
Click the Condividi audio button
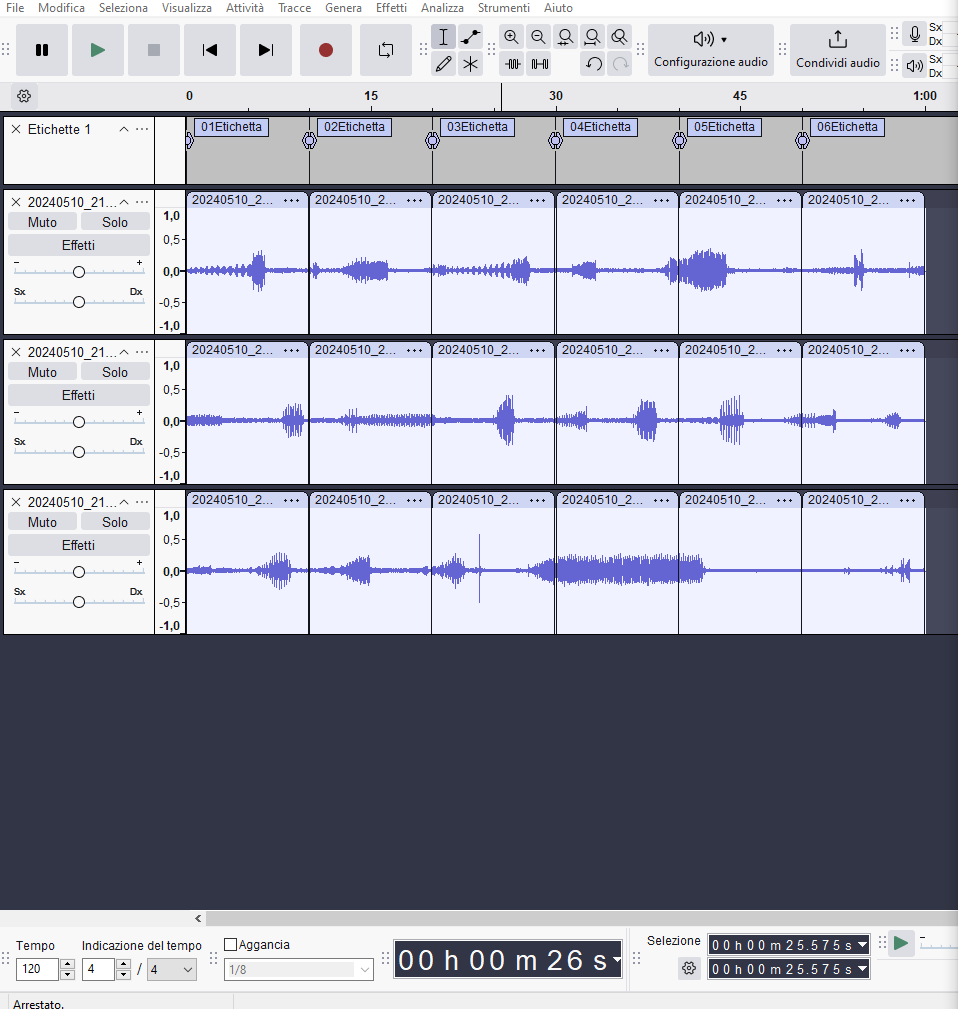click(x=838, y=50)
